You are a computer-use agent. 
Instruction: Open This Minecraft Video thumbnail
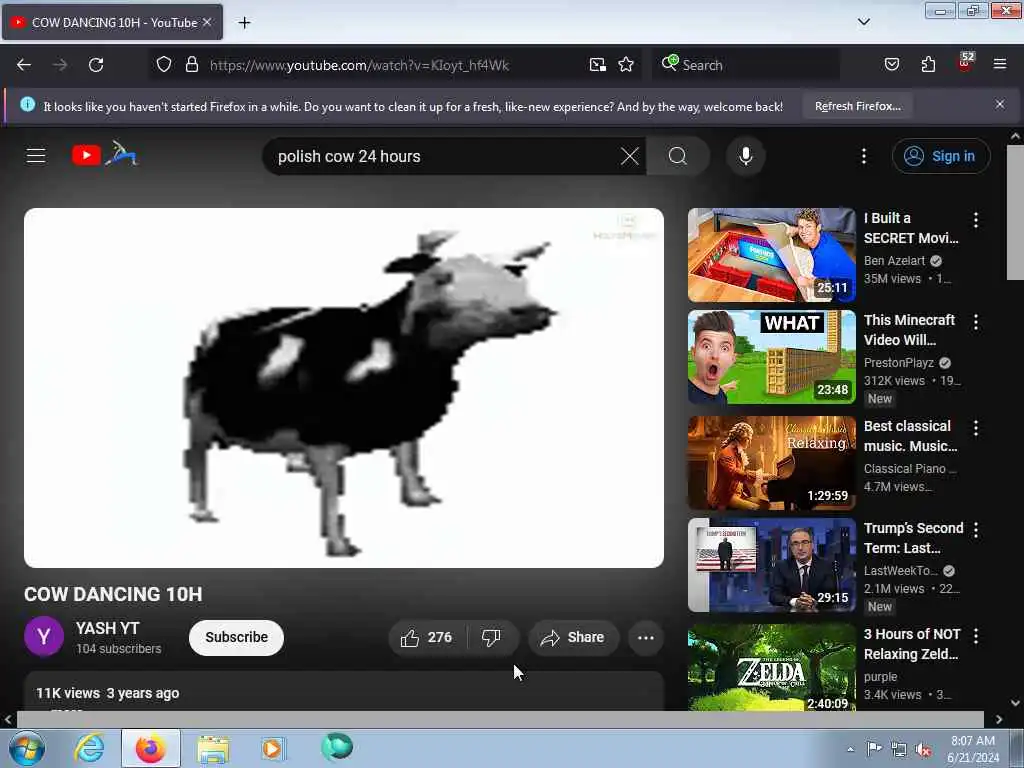point(771,357)
